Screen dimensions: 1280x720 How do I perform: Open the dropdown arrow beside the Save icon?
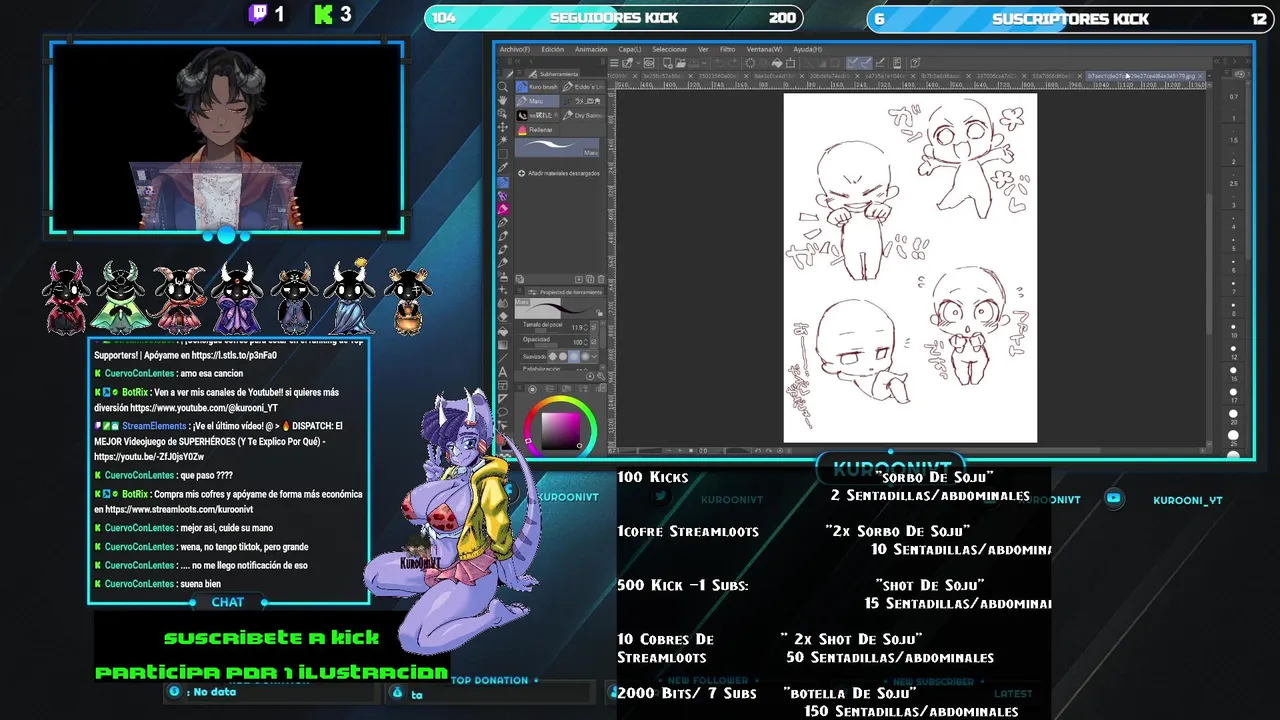tap(704, 63)
